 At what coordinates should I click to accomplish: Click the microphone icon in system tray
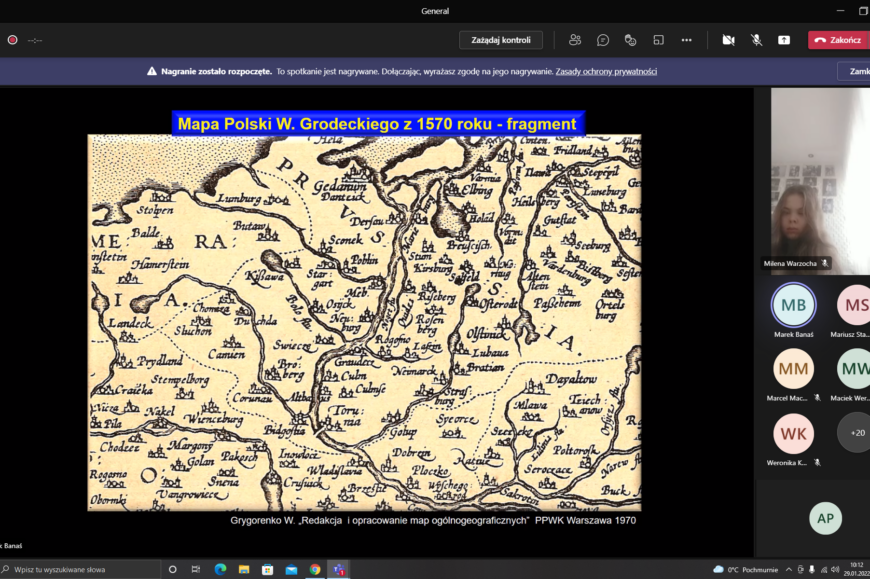(812, 570)
